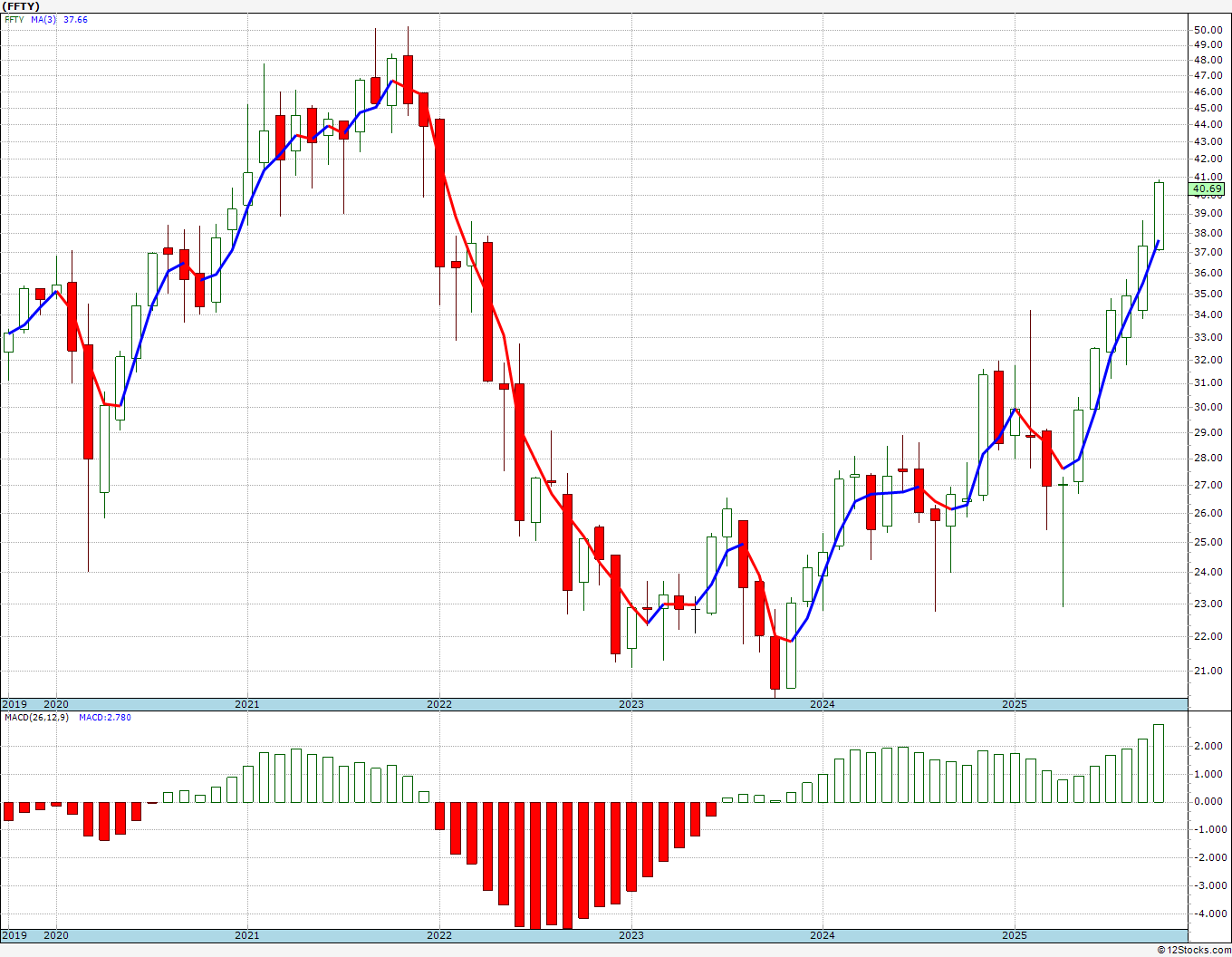
Task: Select the 35.00 price axis label
Action: 1208,294
